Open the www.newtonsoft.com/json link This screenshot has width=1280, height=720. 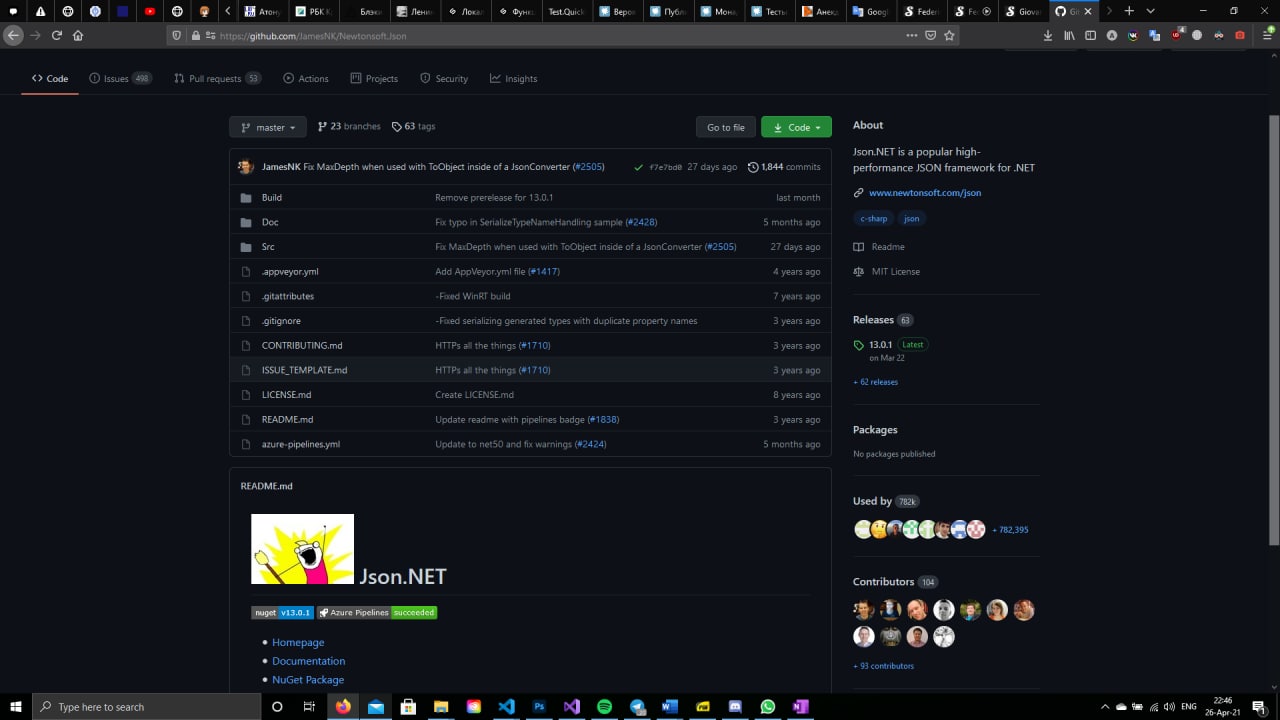click(925, 192)
